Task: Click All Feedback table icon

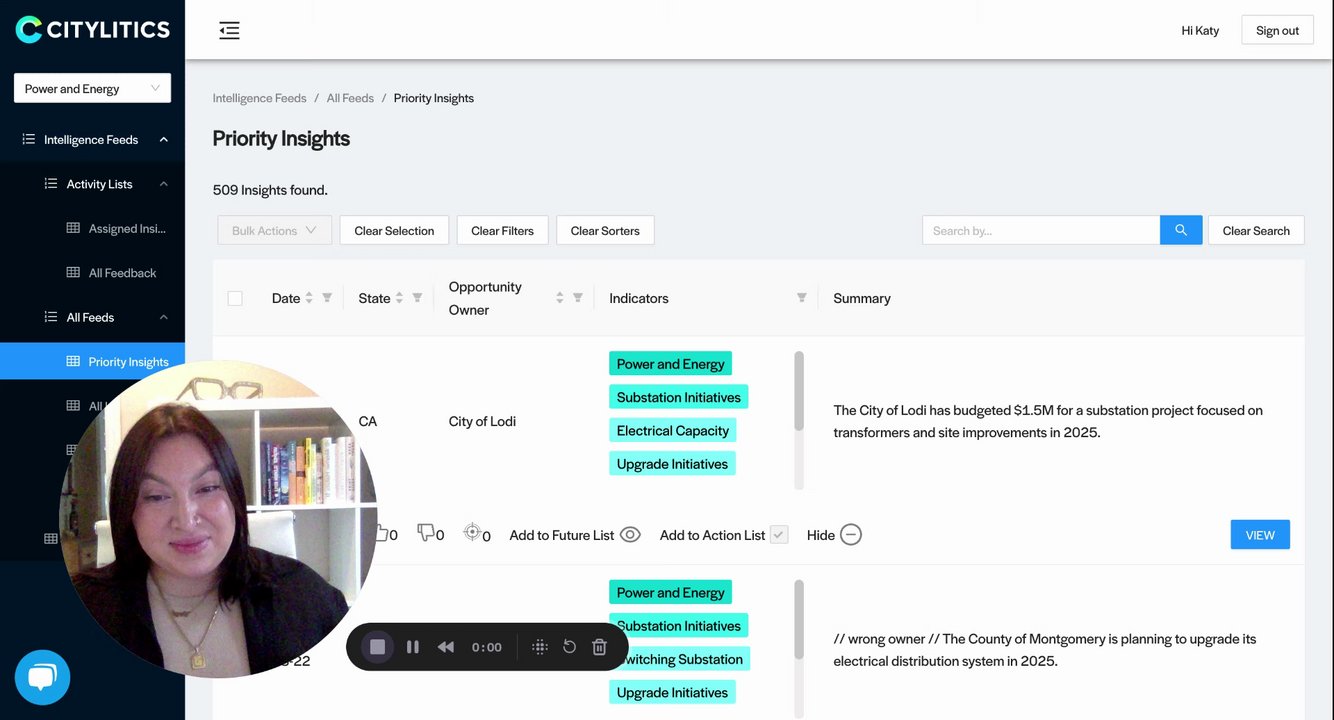Action: [x=73, y=272]
